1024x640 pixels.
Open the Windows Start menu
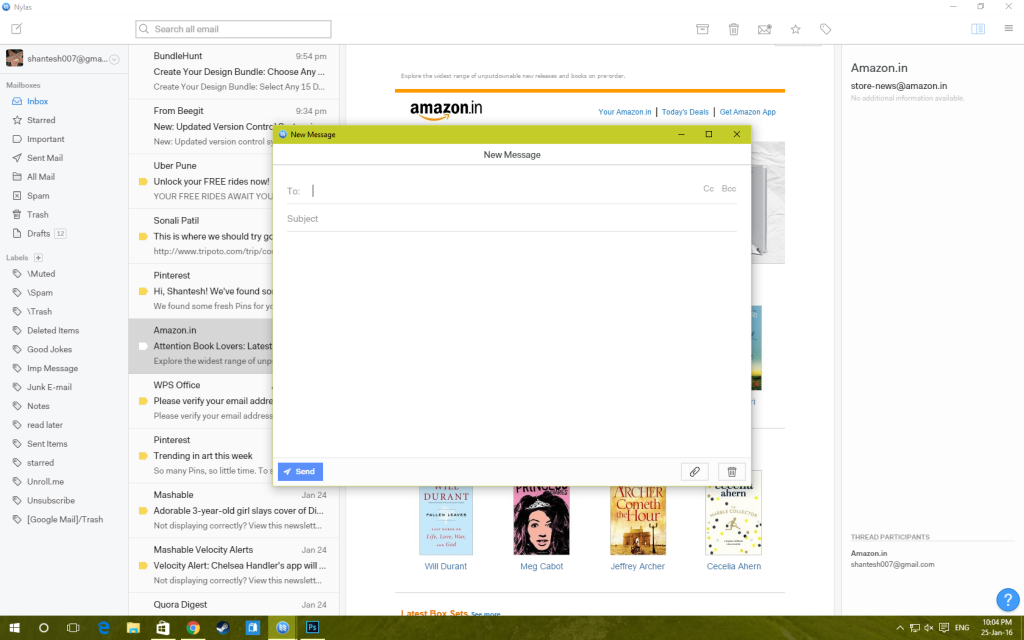pos(14,628)
